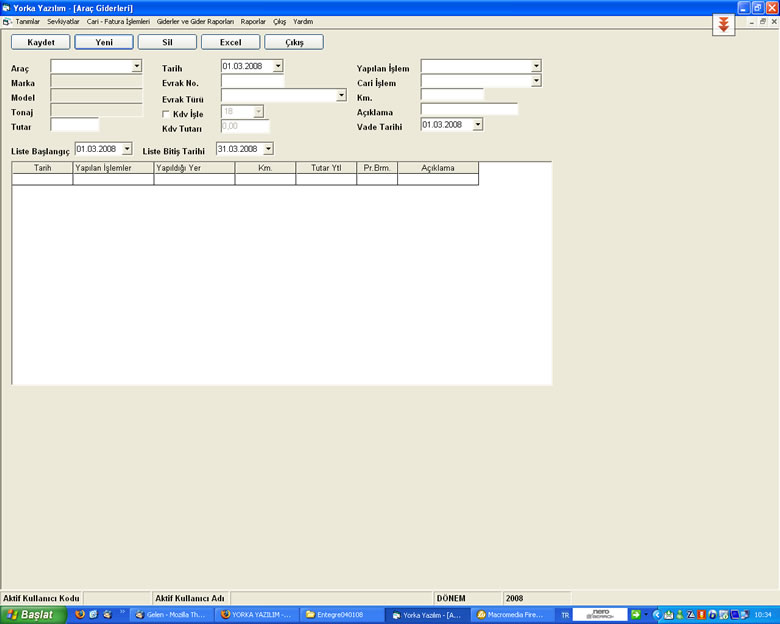Open the Liste Başlangıç date dropdown
Viewport: 780px width, 624px height.
coord(127,149)
